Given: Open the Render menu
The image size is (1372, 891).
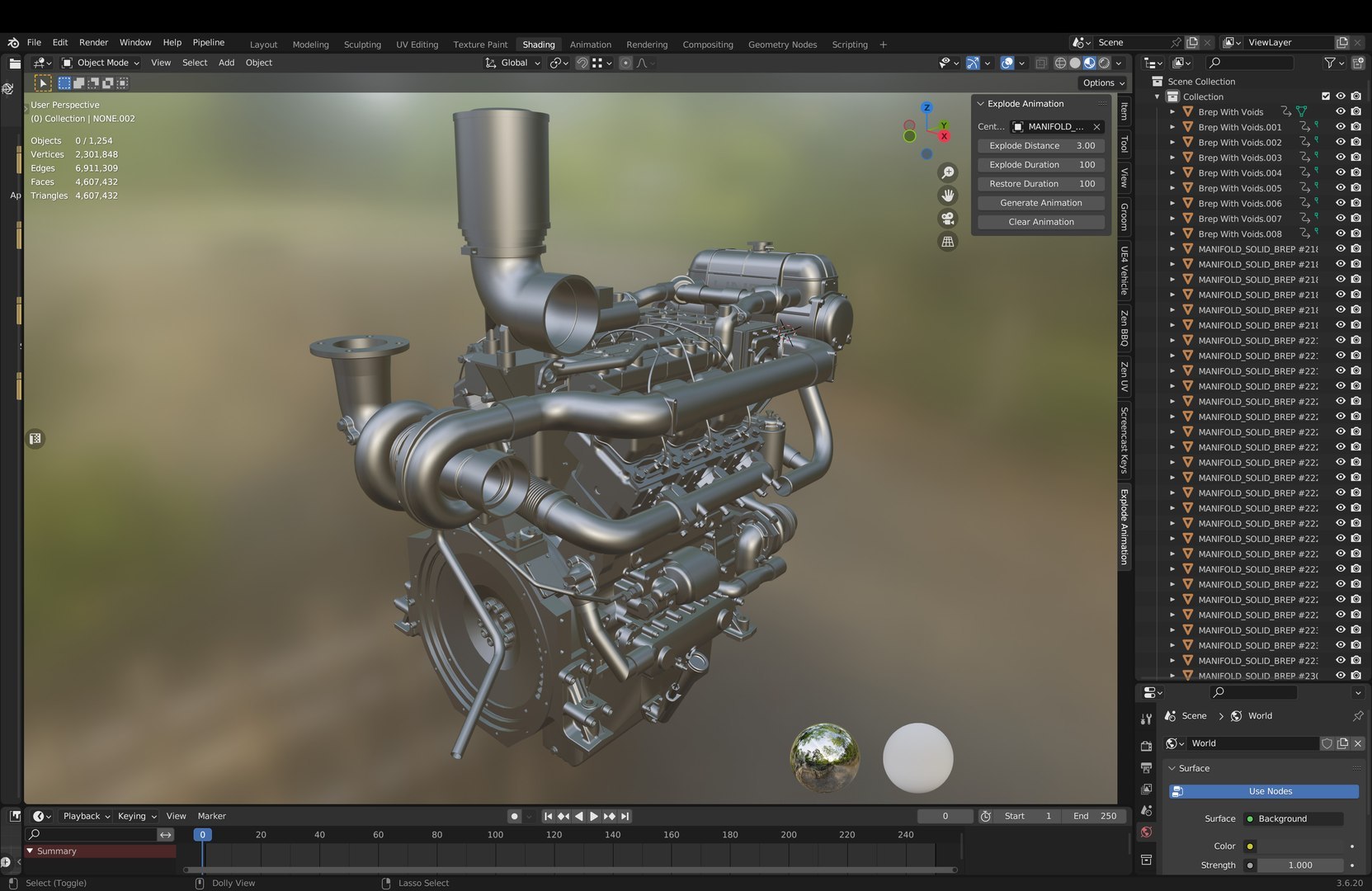Looking at the screenshot, I should tap(93, 42).
